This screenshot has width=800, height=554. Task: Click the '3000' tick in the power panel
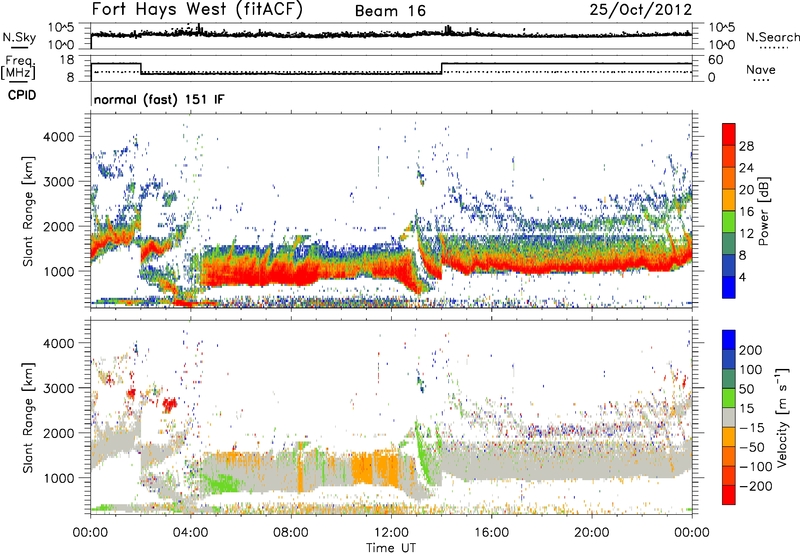click(58, 182)
